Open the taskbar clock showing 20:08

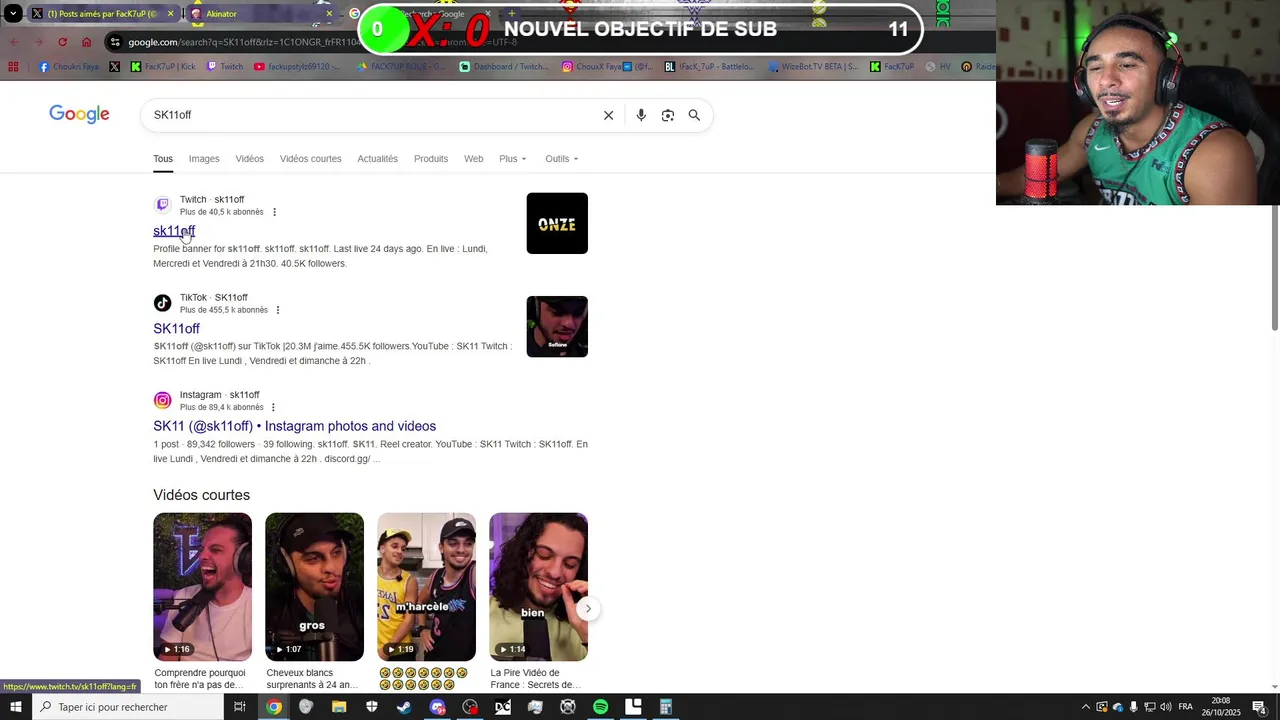[x=1221, y=707]
